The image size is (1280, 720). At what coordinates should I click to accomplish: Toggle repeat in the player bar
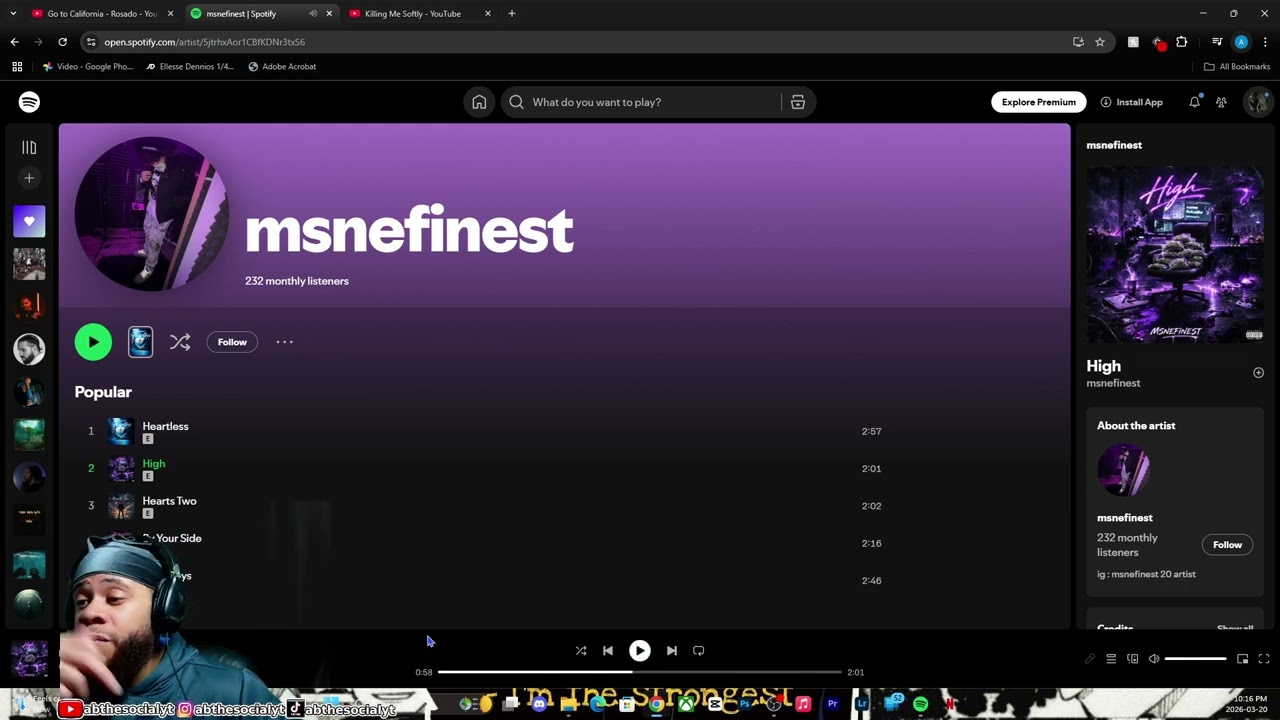698,651
